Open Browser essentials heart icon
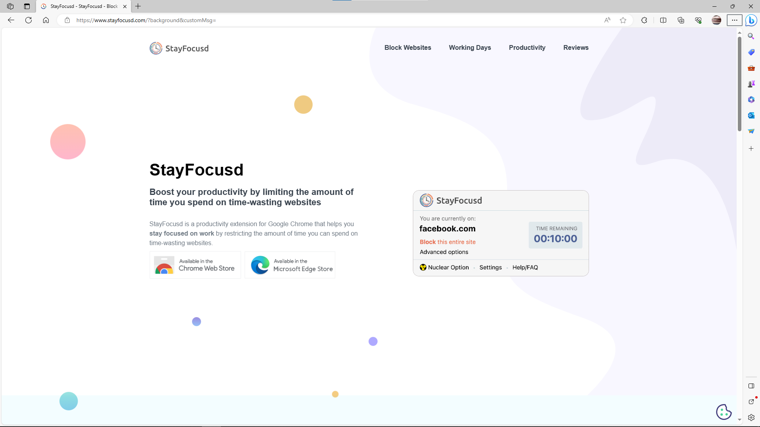 (698, 20)
